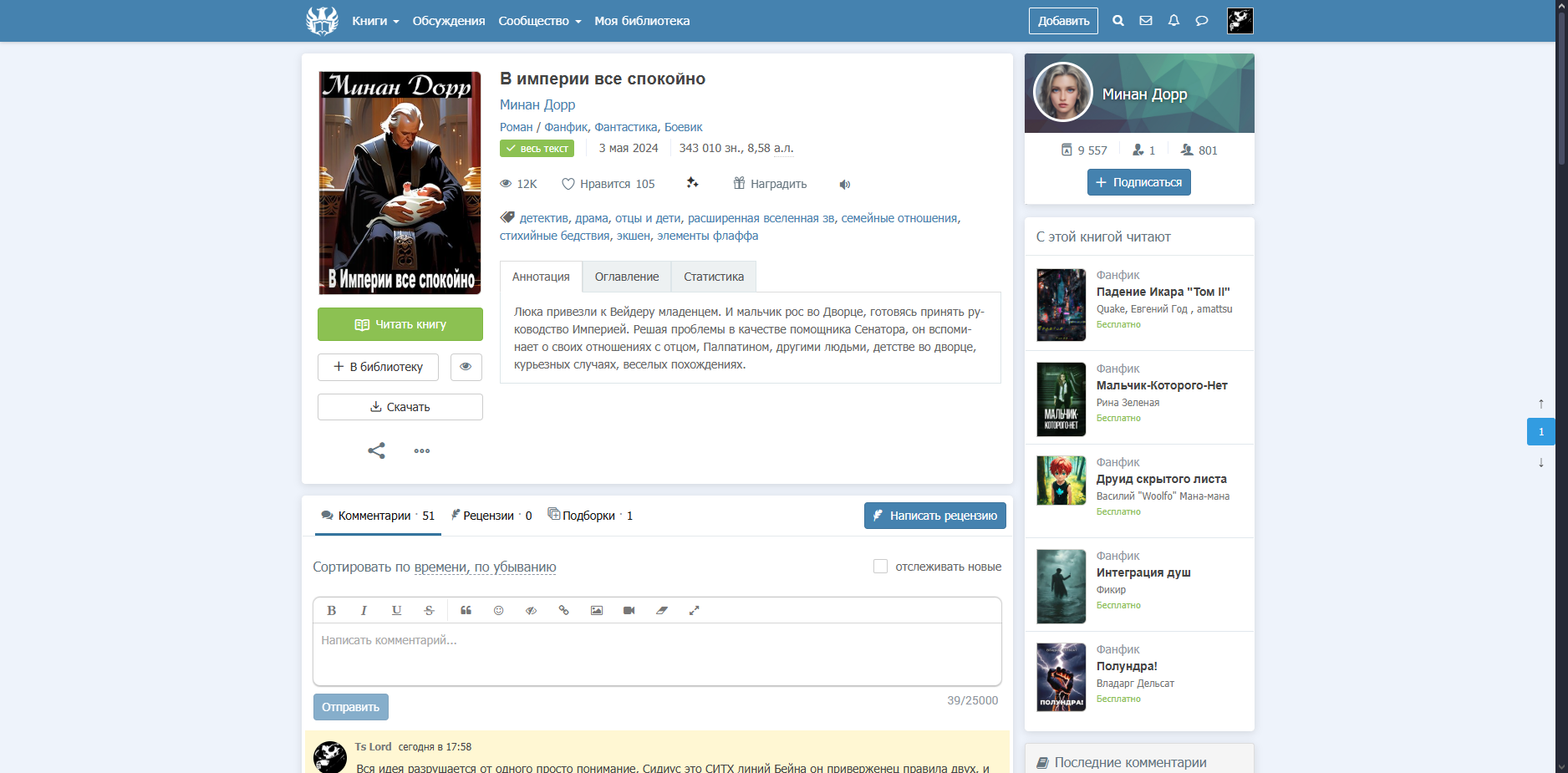Open the Рецензии tab
This screenshot has width=1568, height=773.
click(x=491, y=516)
